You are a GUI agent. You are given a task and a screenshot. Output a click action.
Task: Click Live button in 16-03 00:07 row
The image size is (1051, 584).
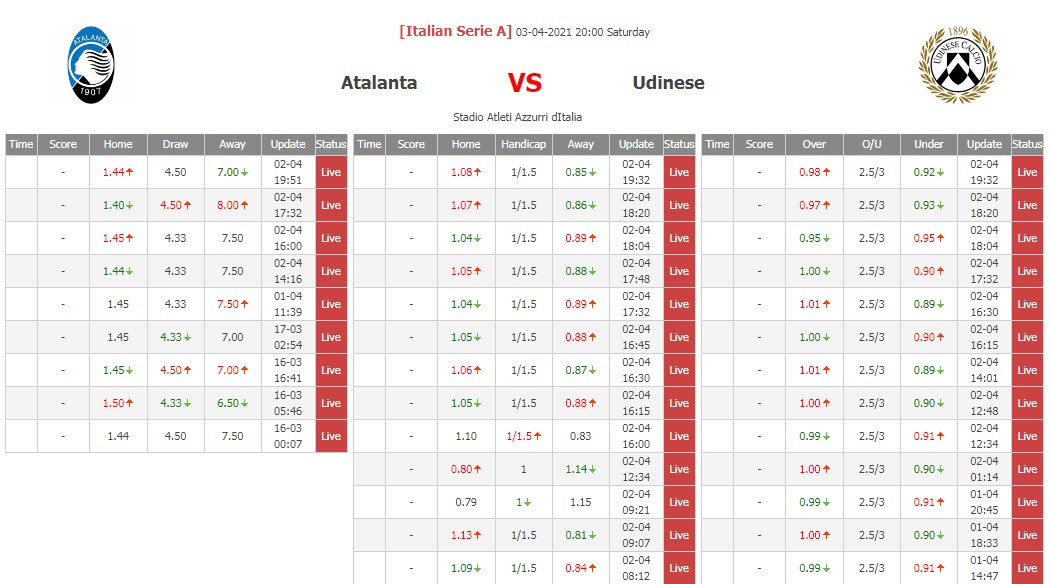point(331,436)
